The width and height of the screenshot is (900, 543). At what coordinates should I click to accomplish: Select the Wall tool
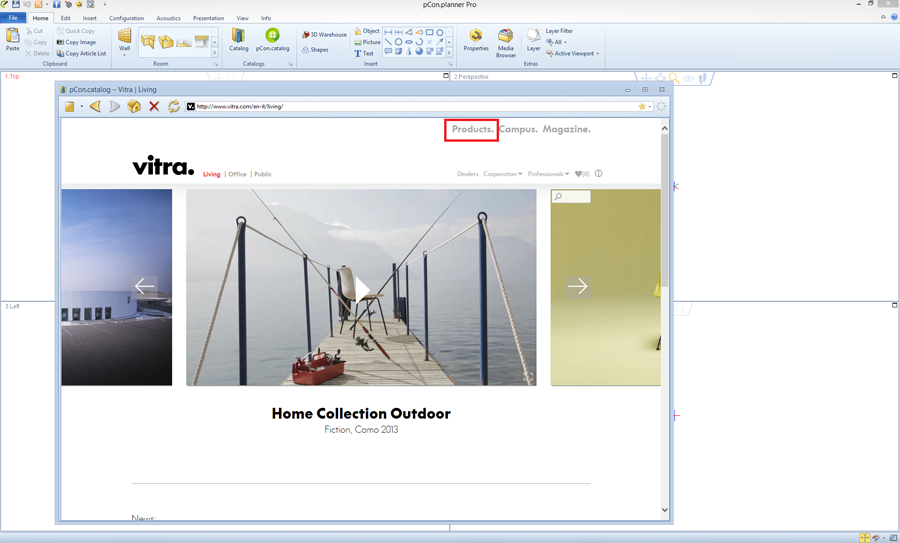pyautogui.click(x=125, y=38)
